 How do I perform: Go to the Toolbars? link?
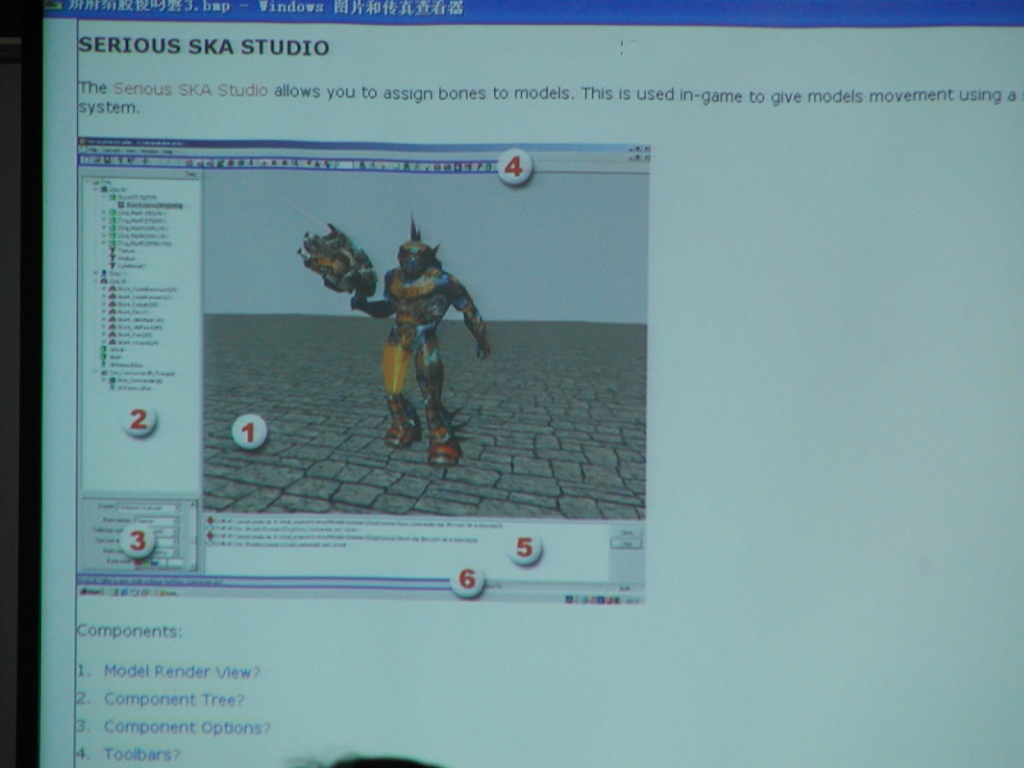[x=141, y=755]
